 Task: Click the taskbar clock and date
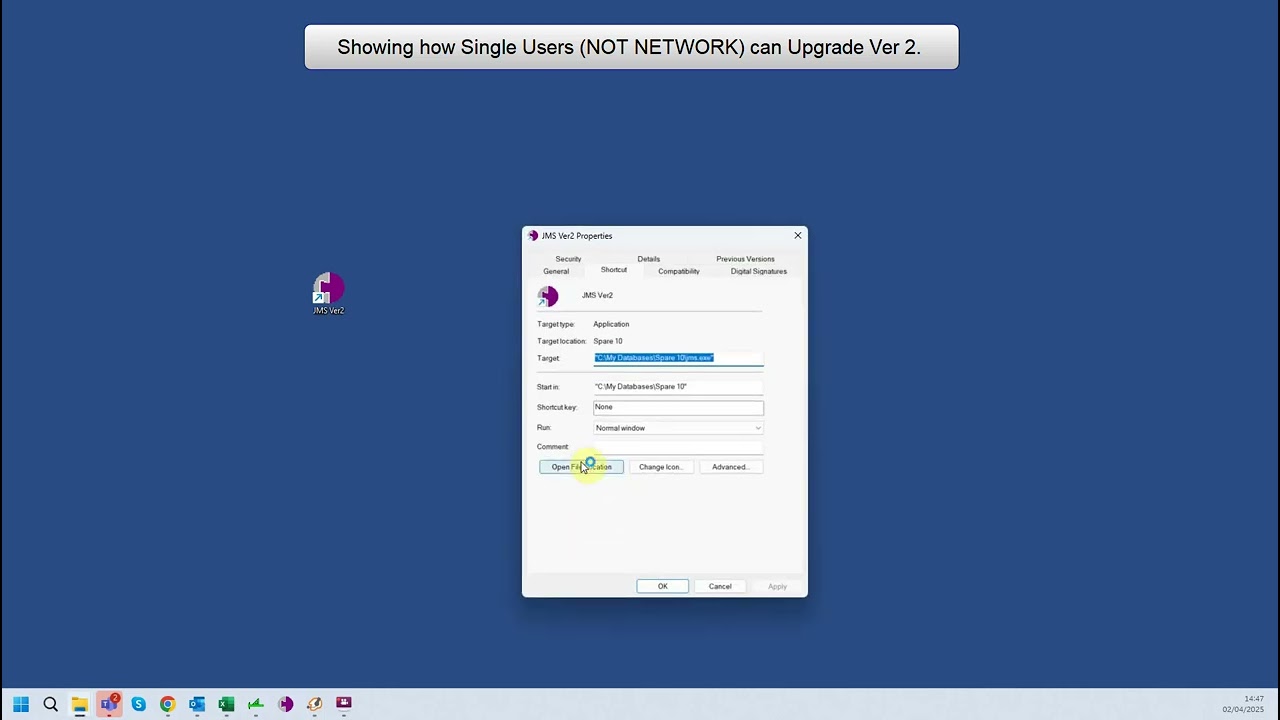1243,704
